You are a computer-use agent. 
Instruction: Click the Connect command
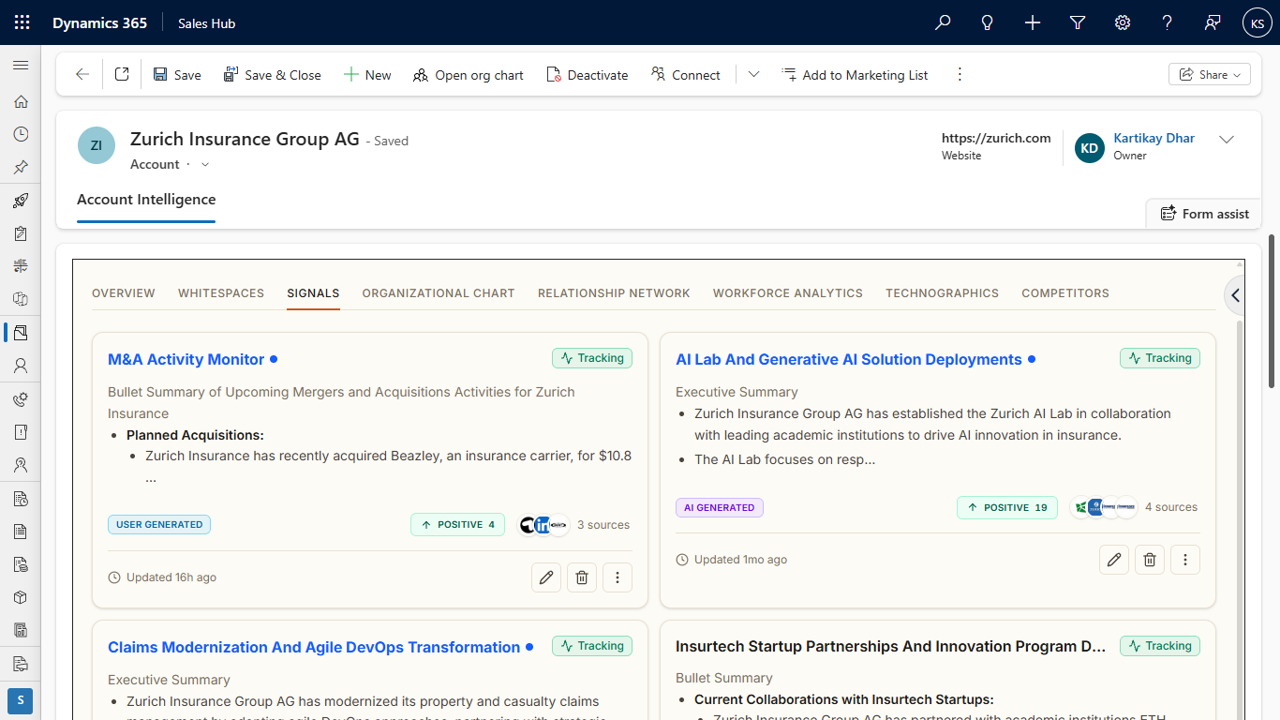pyautogui.click(x=685, y=74)
